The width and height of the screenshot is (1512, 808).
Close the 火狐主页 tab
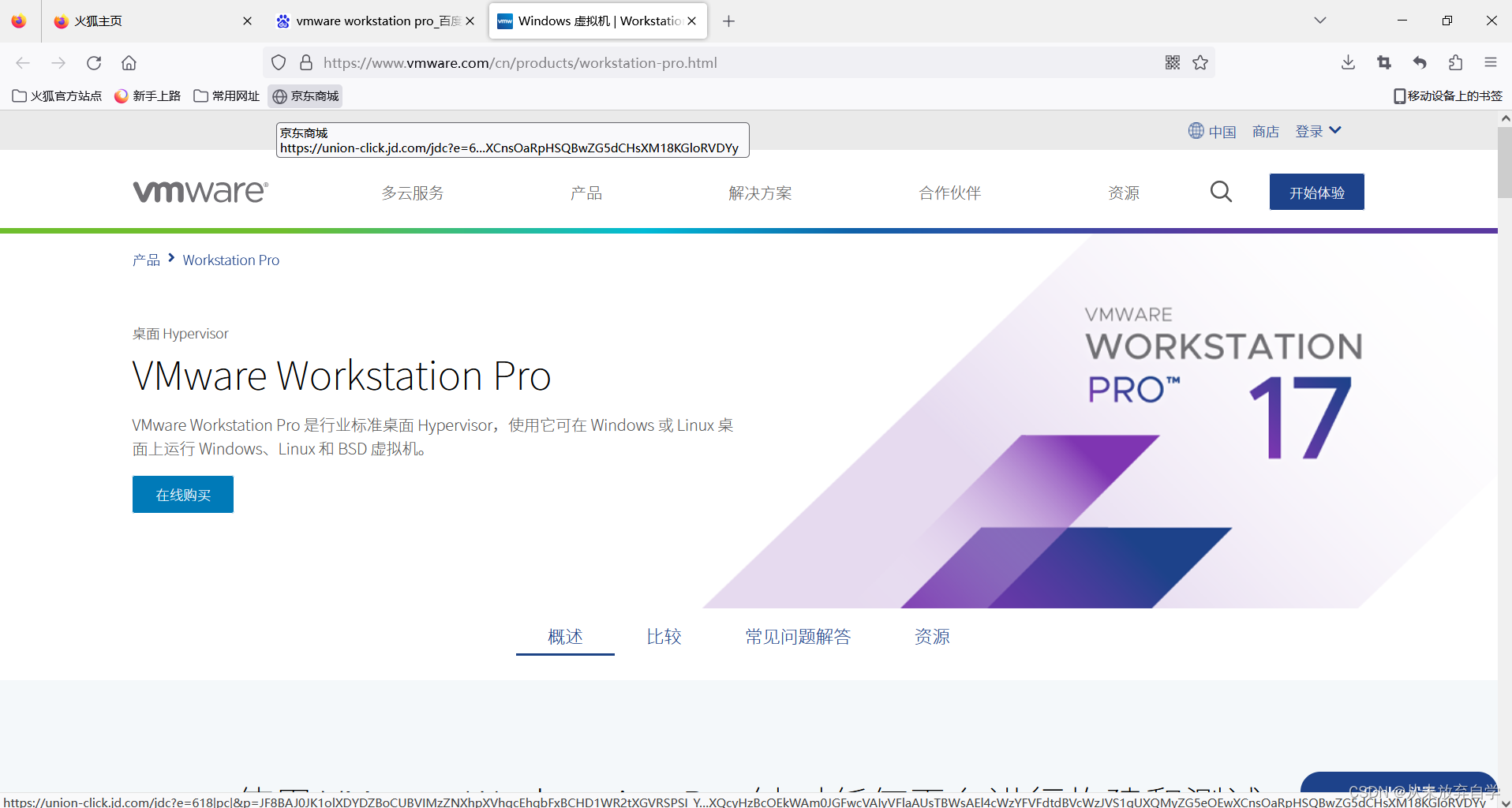coord(247,21)
